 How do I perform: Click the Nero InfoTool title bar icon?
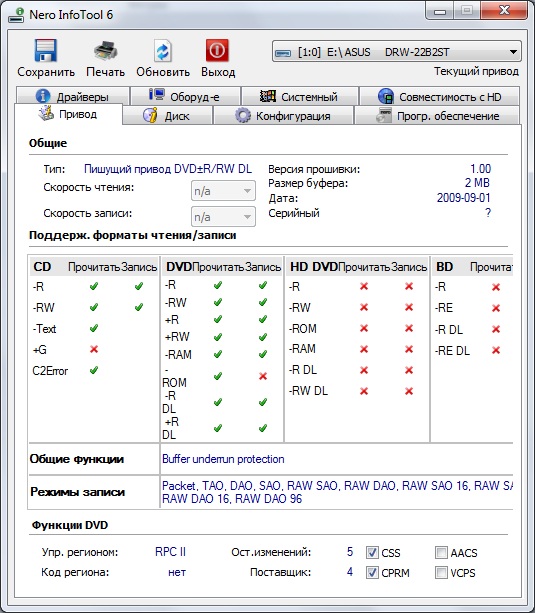coord(16,15)
